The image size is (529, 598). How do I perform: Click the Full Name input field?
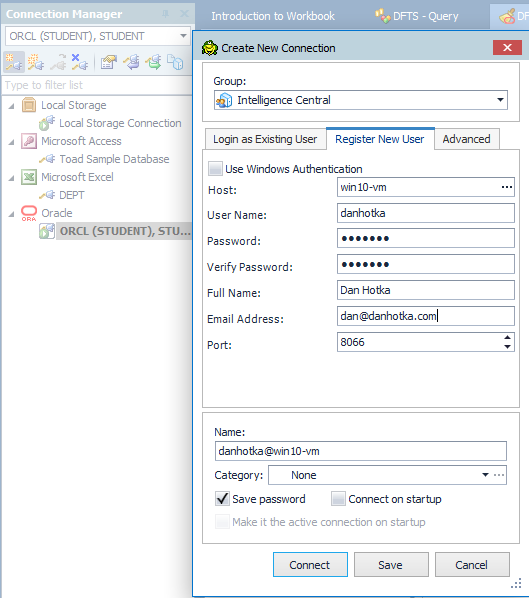pos(426,290)
